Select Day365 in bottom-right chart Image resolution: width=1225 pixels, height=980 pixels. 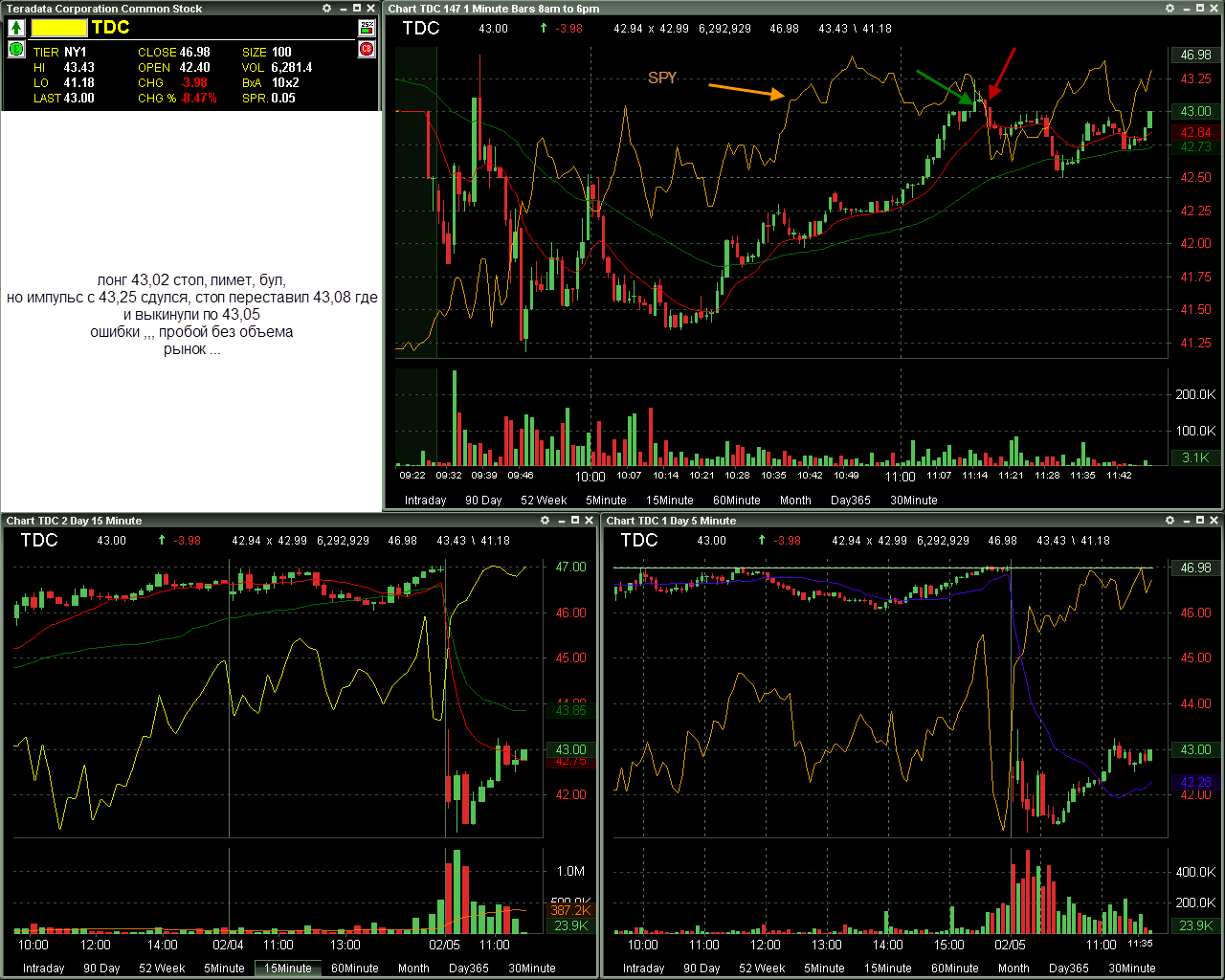pyautogui.click(x=1069, y=969)
